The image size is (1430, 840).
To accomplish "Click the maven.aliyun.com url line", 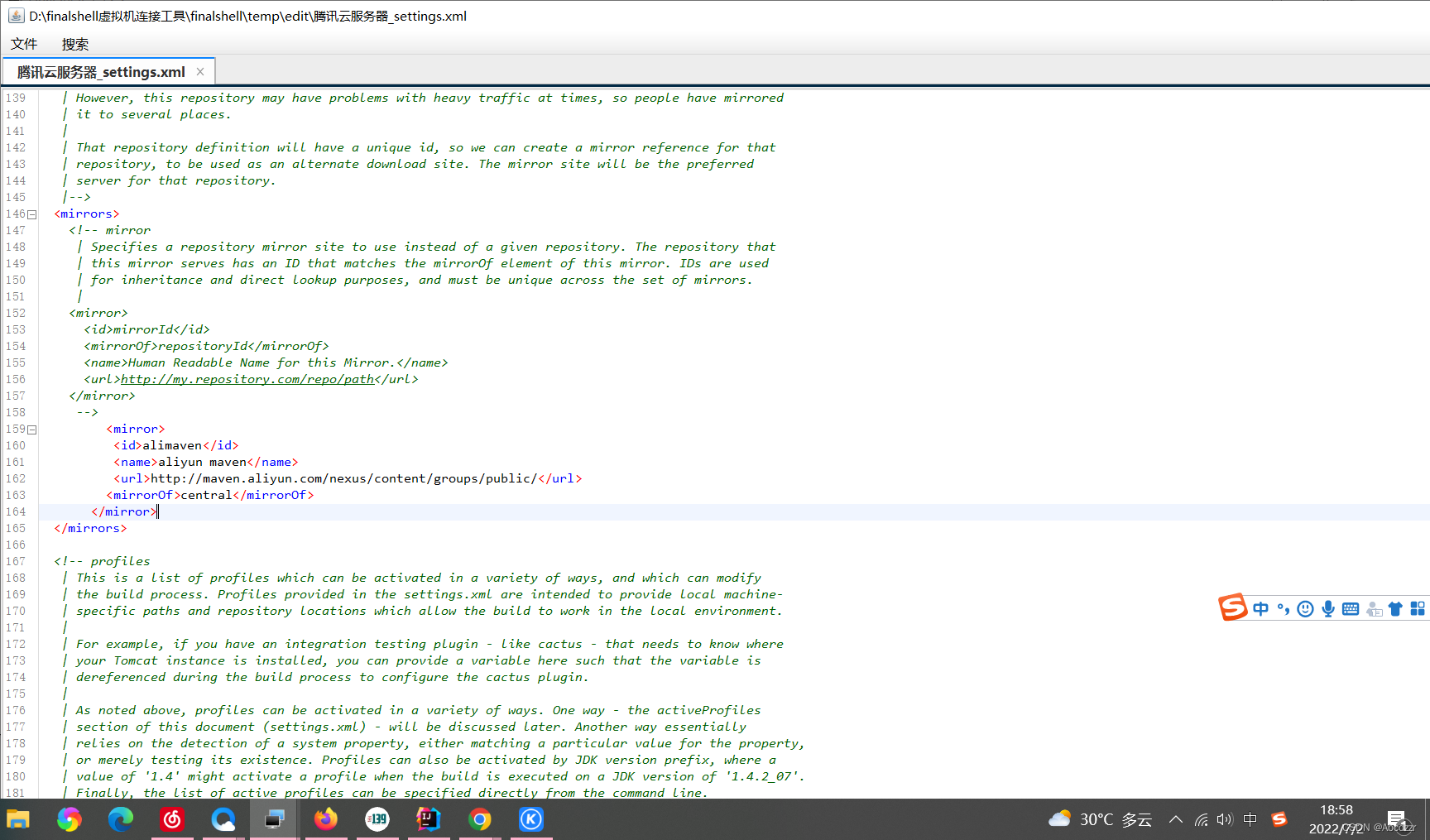I will pyautogui.click(x=348, y=478).
